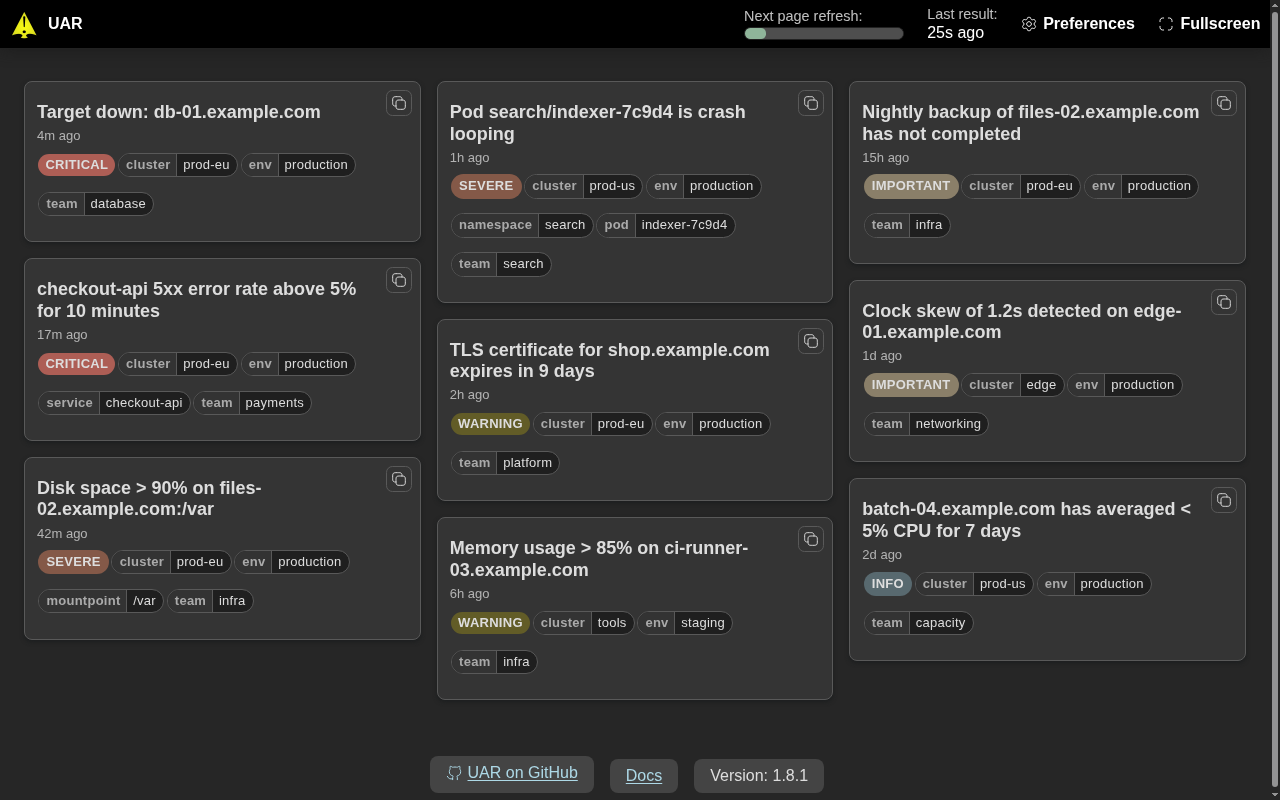Click the 'pod indexer-7c9d4' label
Screen dimensions: 1280x800
click(666, 225)
